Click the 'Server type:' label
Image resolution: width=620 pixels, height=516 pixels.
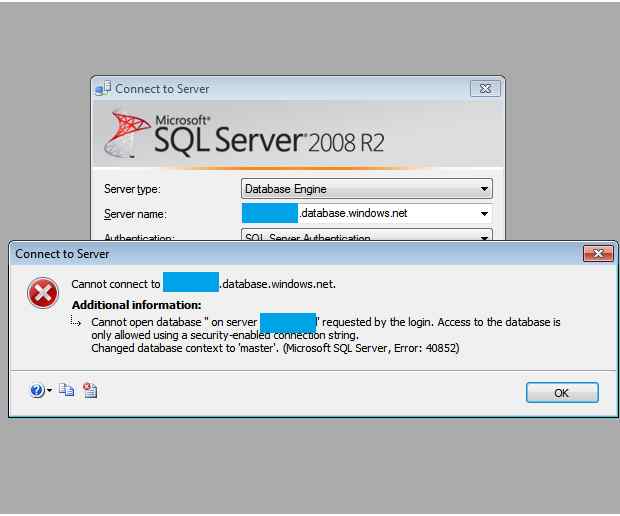click(132, 189)
